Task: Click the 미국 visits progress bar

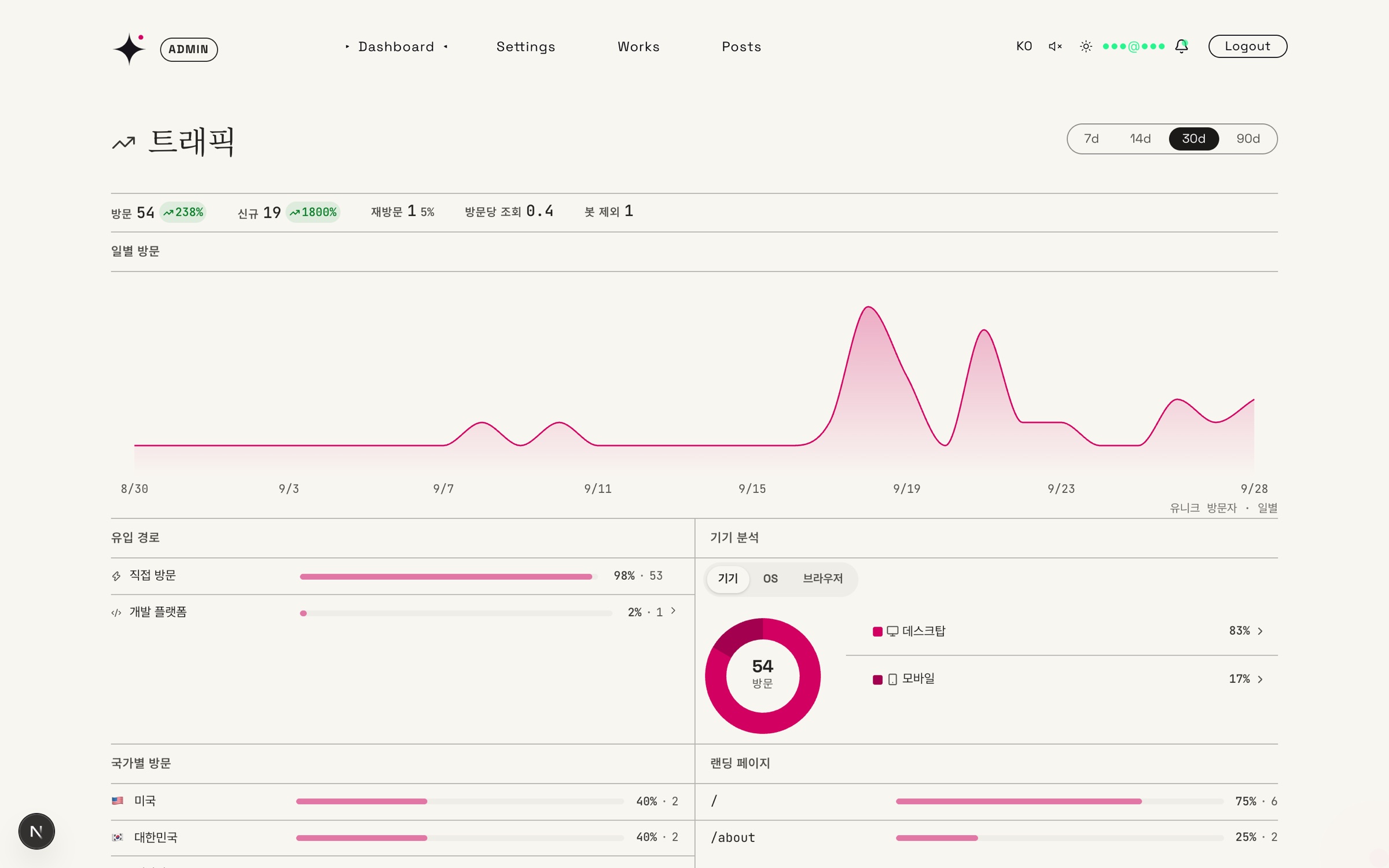Action: pos(460,801)
